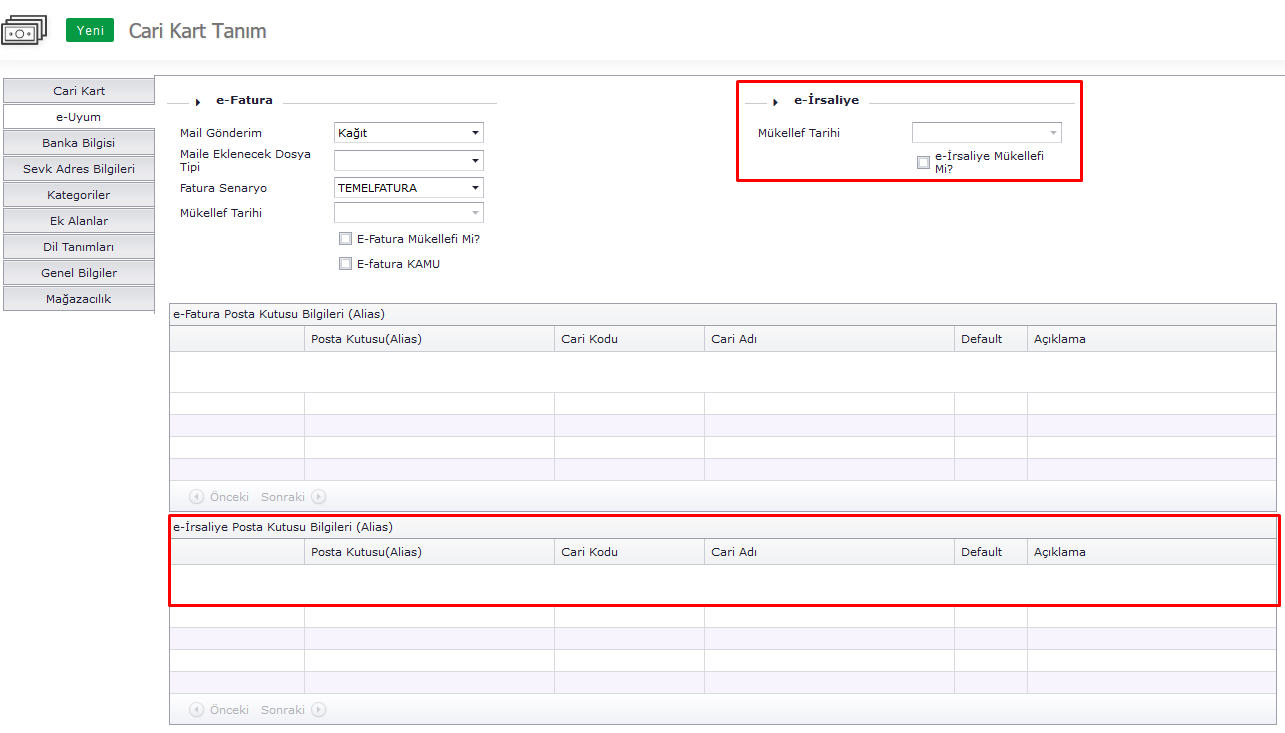Viewport: 1285px width, 733px height.
Task: Click the money card icon at top left
Action: point(24,30)
